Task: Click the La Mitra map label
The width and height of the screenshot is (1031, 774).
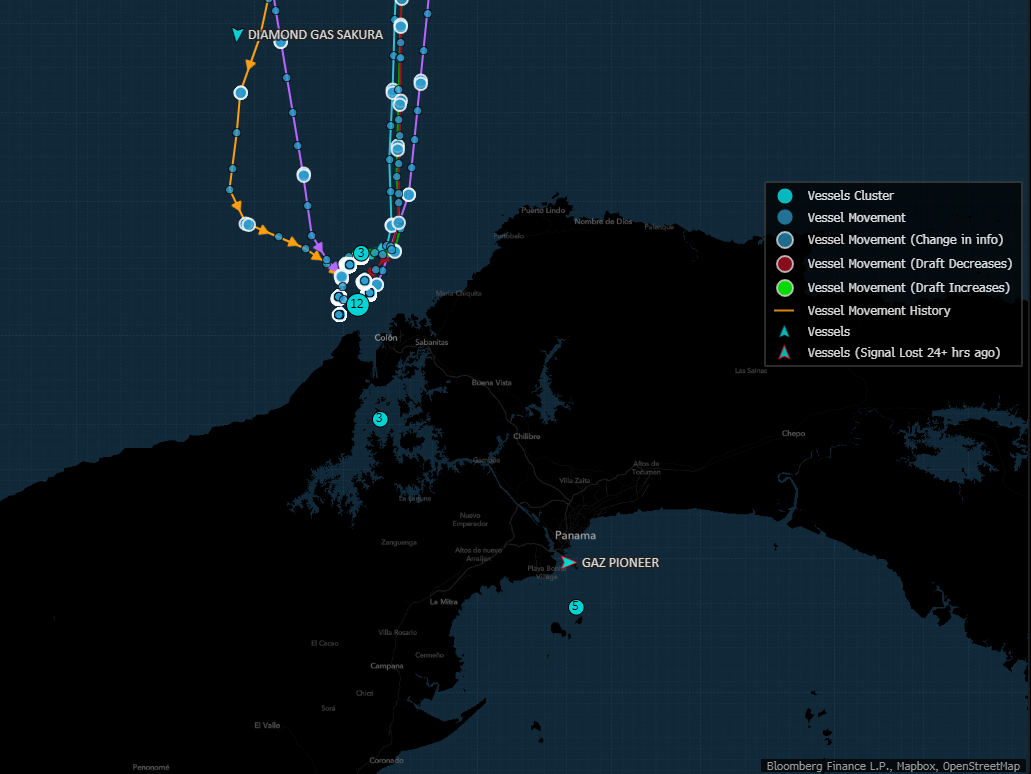Action: pos(443,602)
